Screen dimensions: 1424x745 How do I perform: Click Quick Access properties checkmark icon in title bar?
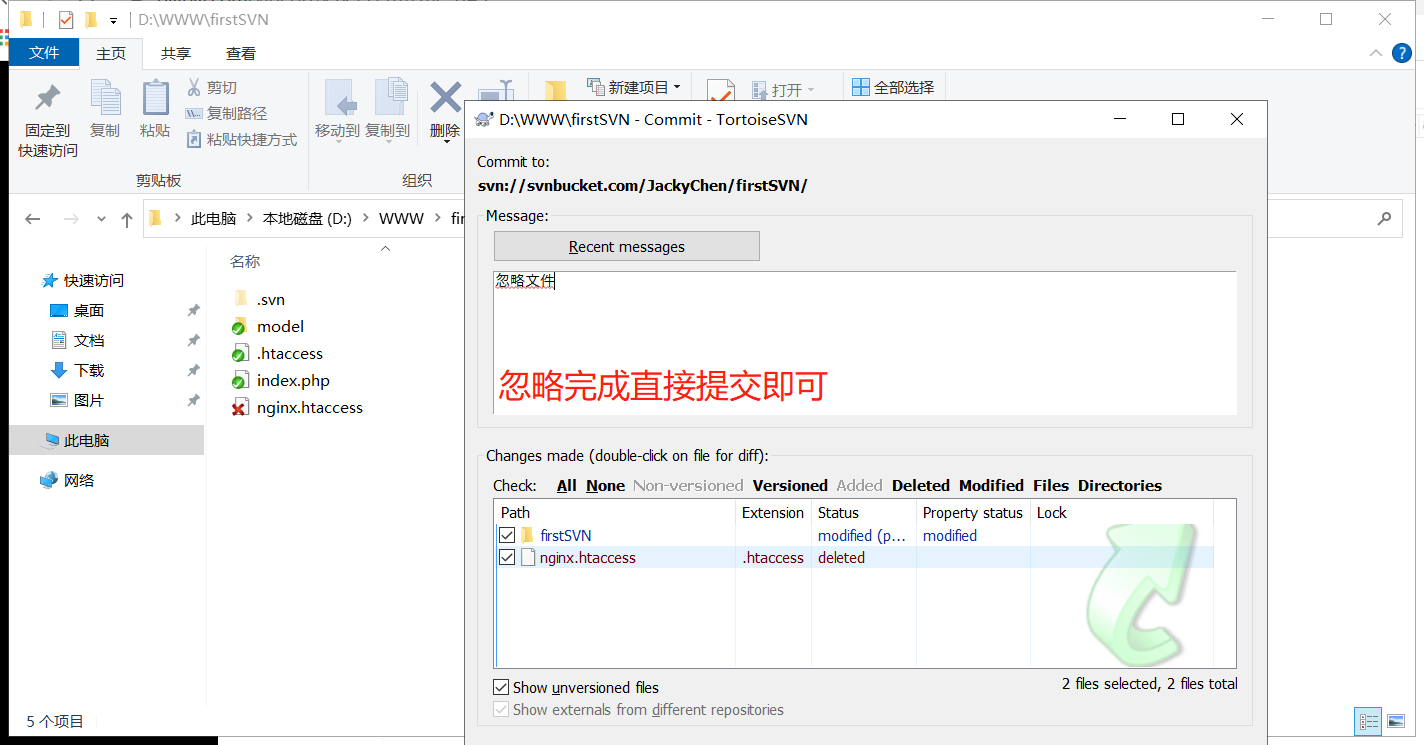click(x=66, y=20)
